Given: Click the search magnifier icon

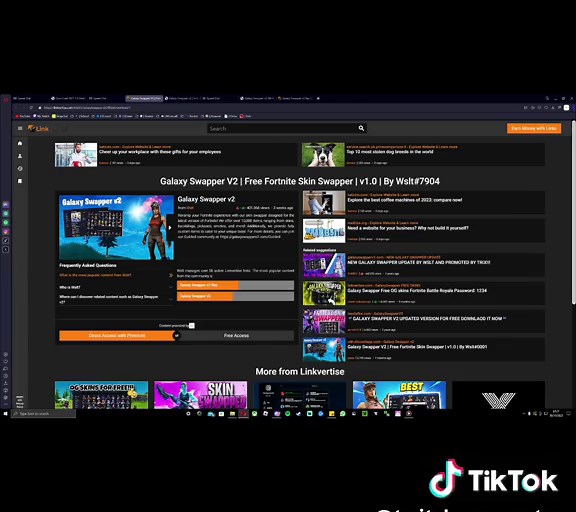Looking at the screenshot, I should (x=361, y=128).
